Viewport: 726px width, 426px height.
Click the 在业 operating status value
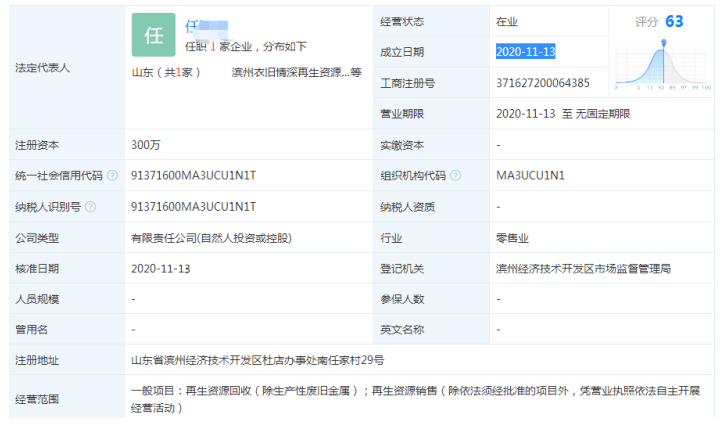click(507, 22)
